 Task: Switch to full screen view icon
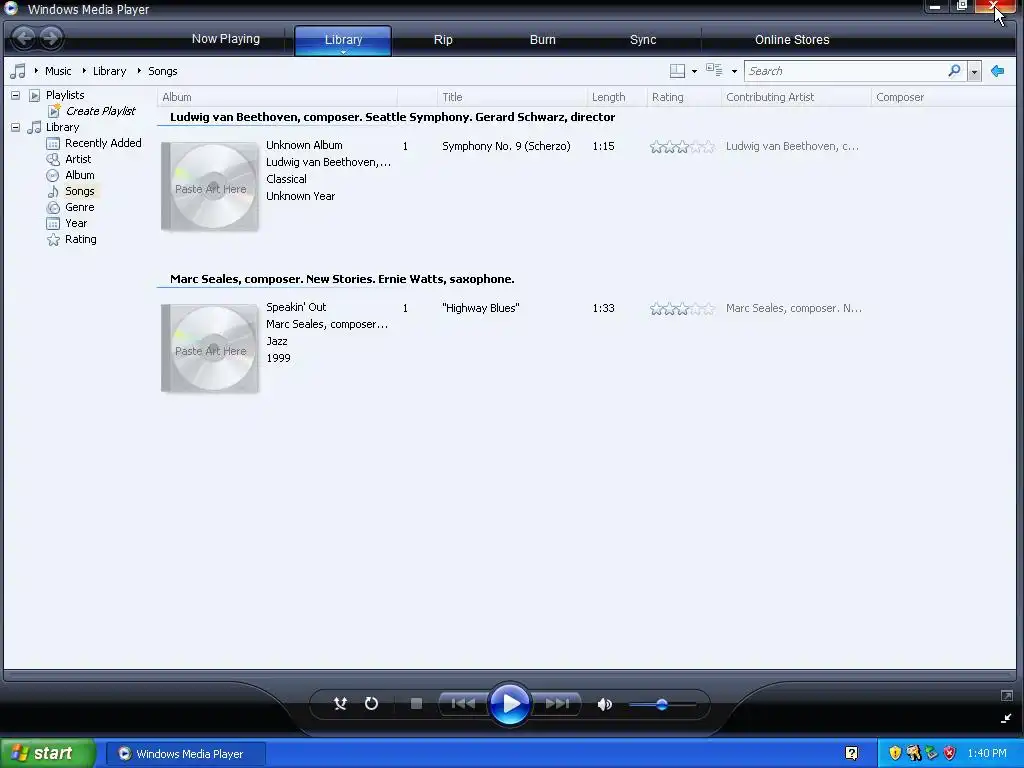point(1006,696)
